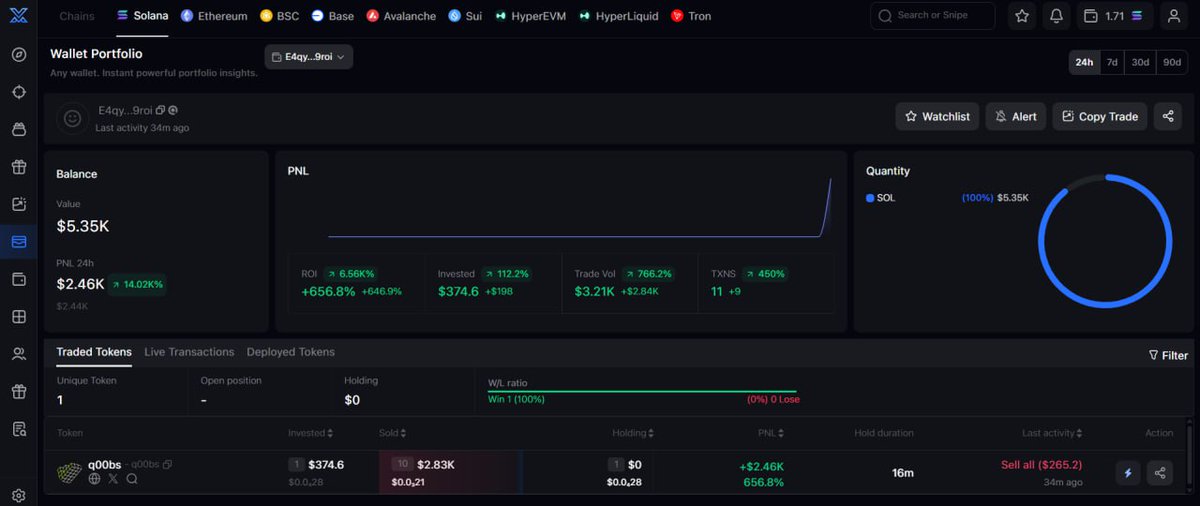The width and height of the screenshot is (1200, 506).
Task: Add wallet to Watchlist
Action: (x=937, y=116)
